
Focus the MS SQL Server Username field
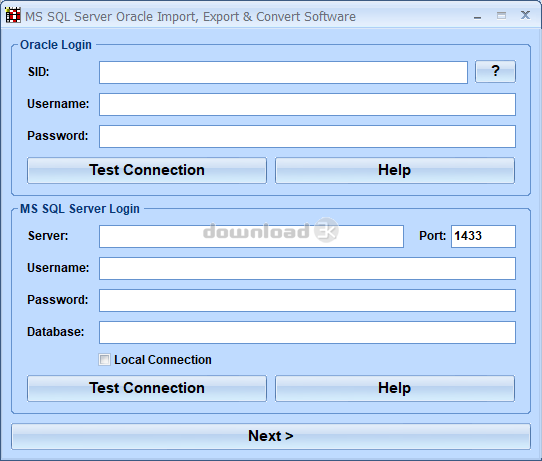[307, 269]
